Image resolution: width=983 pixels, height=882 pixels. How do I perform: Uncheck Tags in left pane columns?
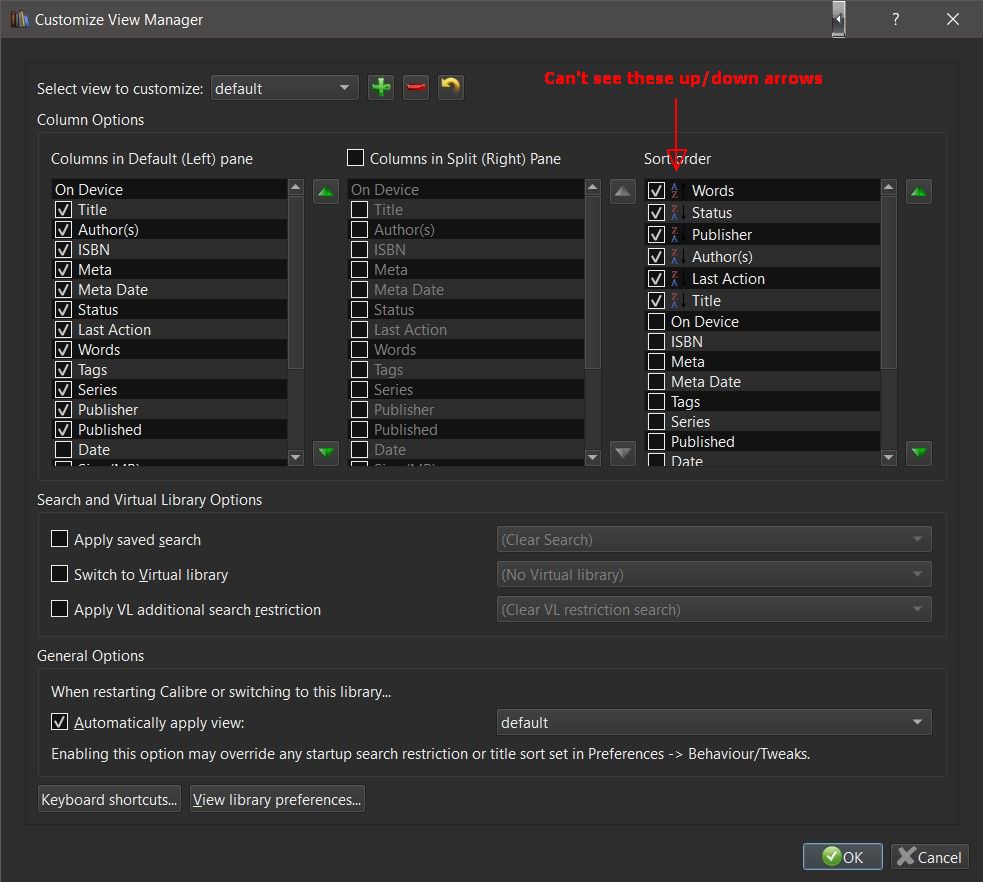63,369
